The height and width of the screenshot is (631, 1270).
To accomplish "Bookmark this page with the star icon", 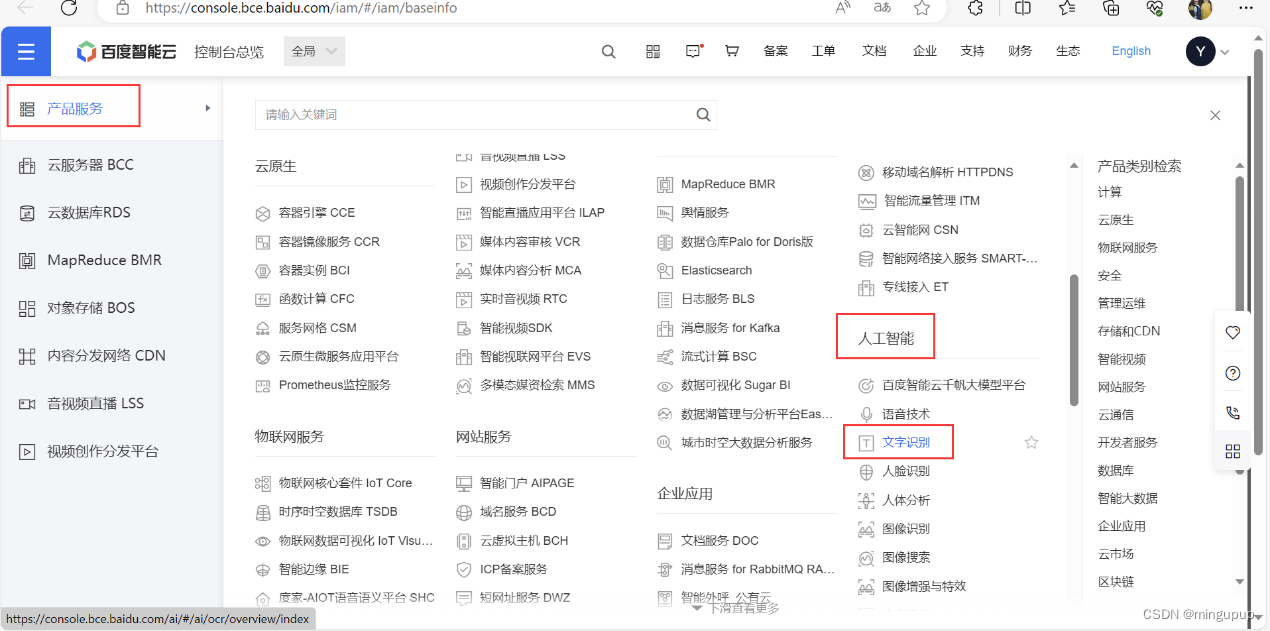I will (x=922, y=8).
